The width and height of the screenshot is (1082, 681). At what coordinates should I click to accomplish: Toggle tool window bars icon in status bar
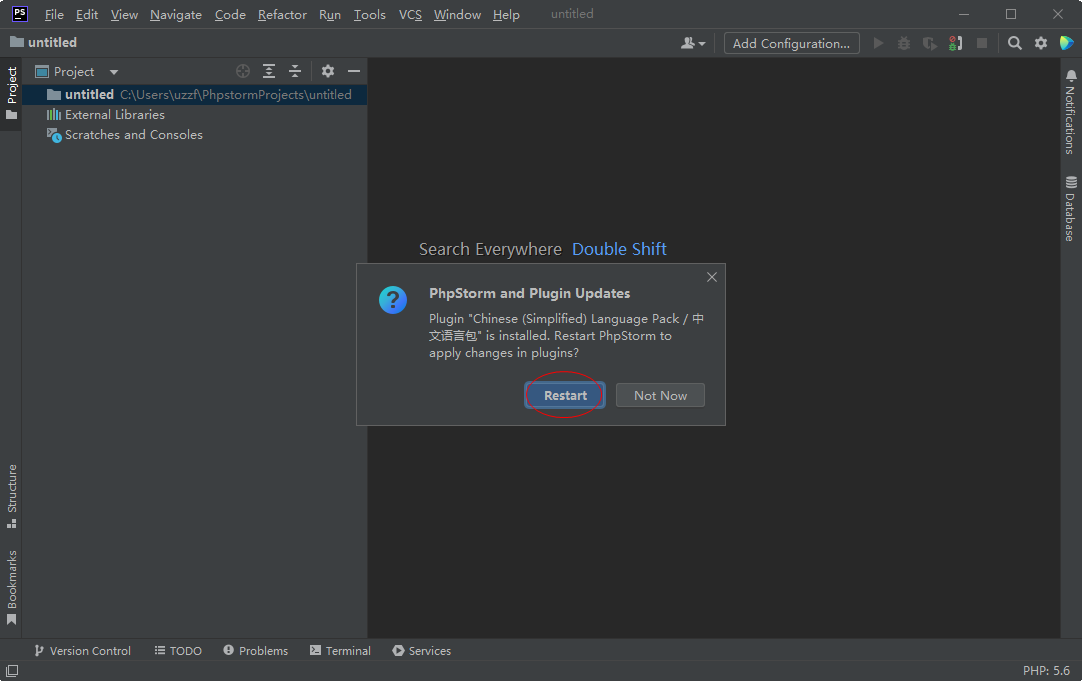12,671
